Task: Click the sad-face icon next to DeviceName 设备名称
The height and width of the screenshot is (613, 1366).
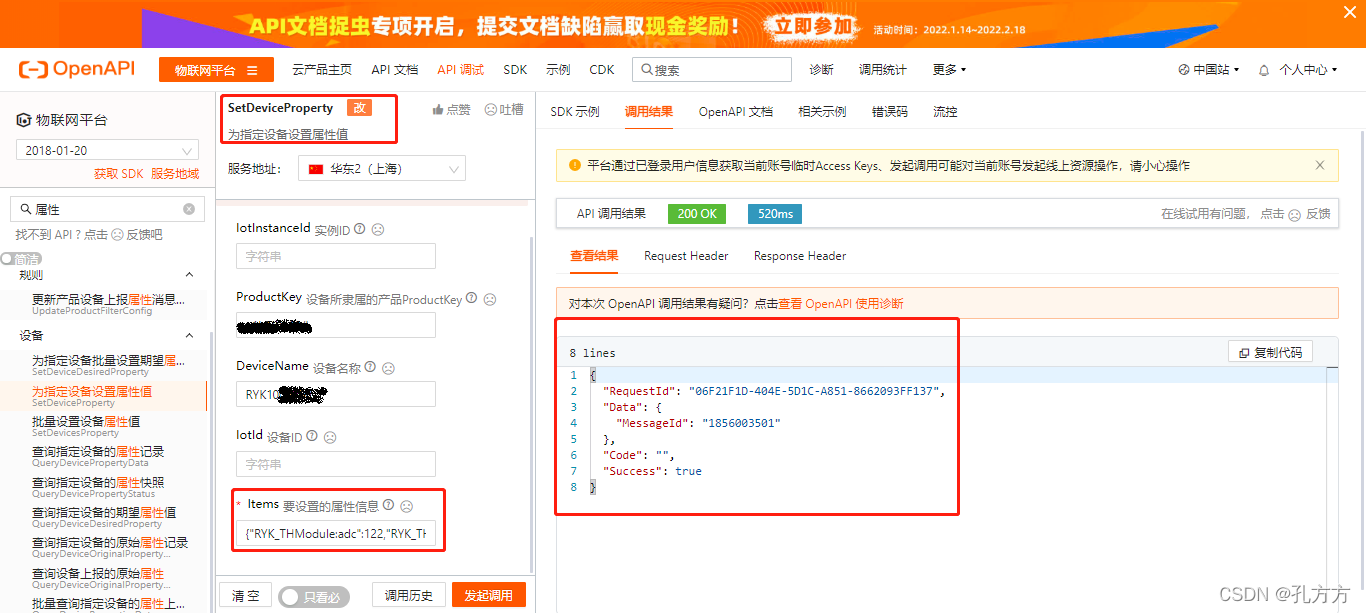Action: coord(388,367)
